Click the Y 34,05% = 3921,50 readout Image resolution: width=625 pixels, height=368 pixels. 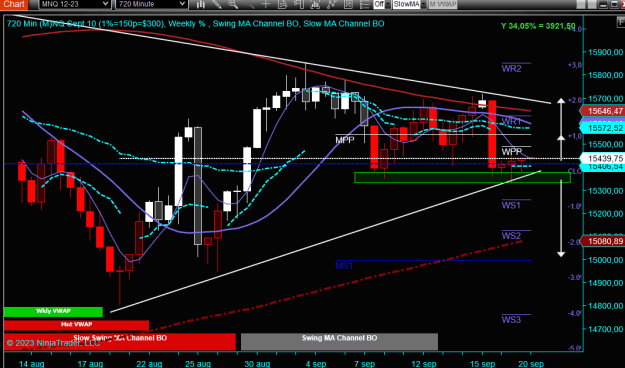(538, 26)
